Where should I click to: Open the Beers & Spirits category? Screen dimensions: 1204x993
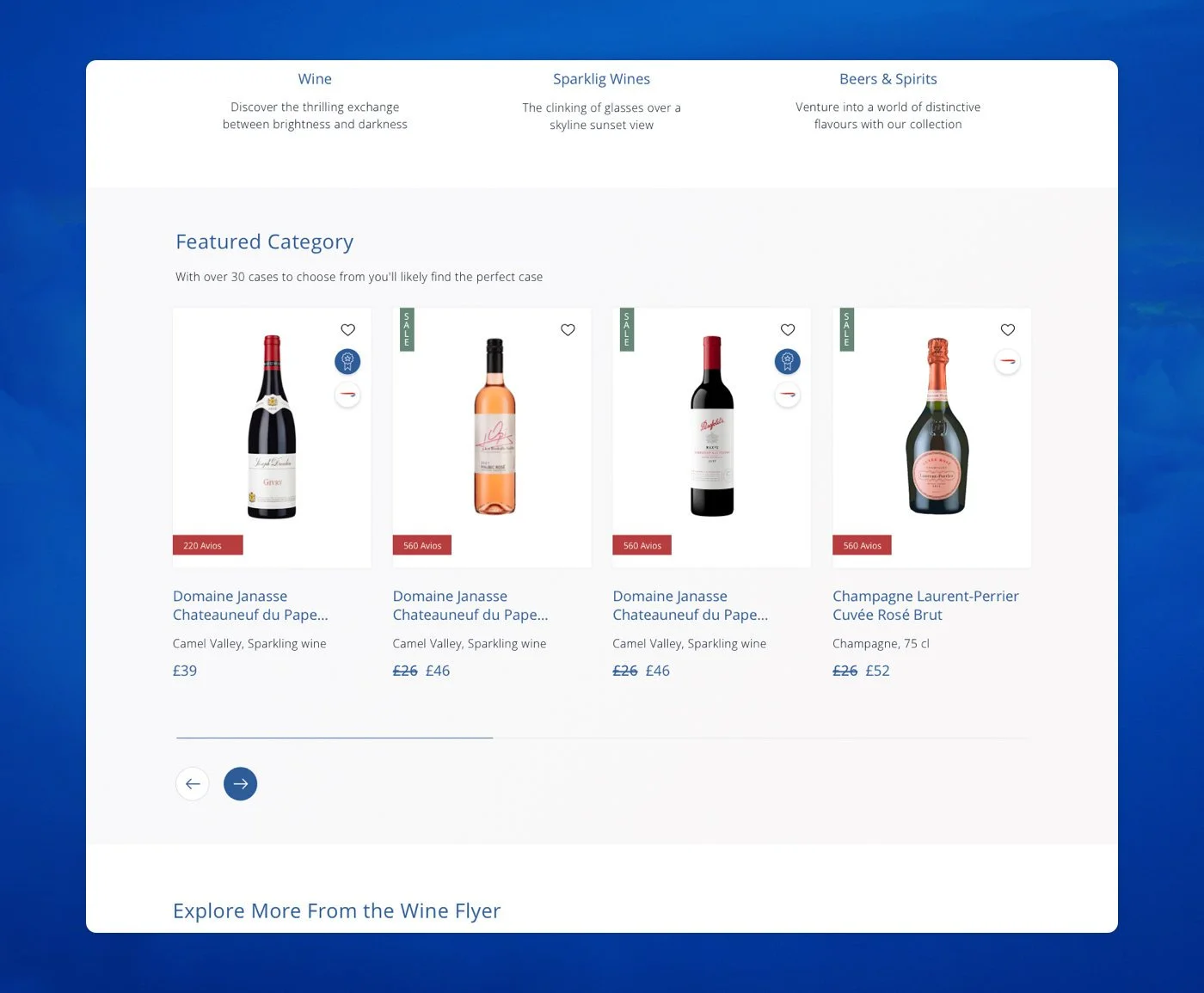pos(888,79)
